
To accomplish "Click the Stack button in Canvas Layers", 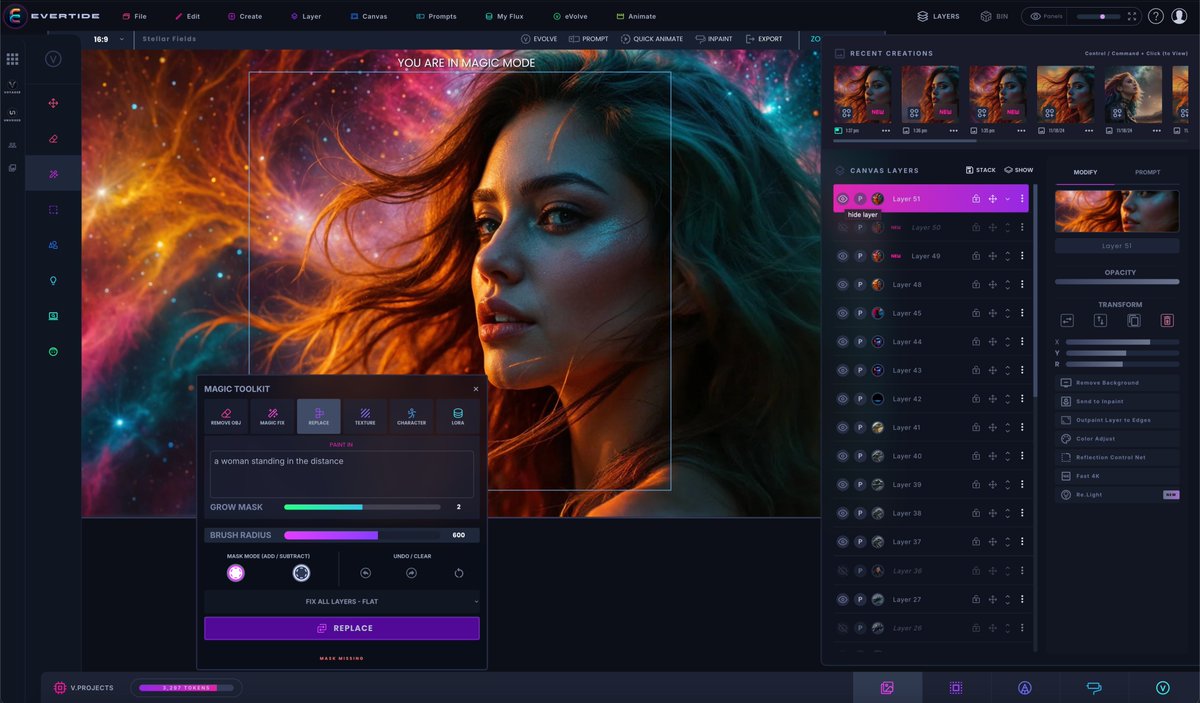I will click(980, 170).
